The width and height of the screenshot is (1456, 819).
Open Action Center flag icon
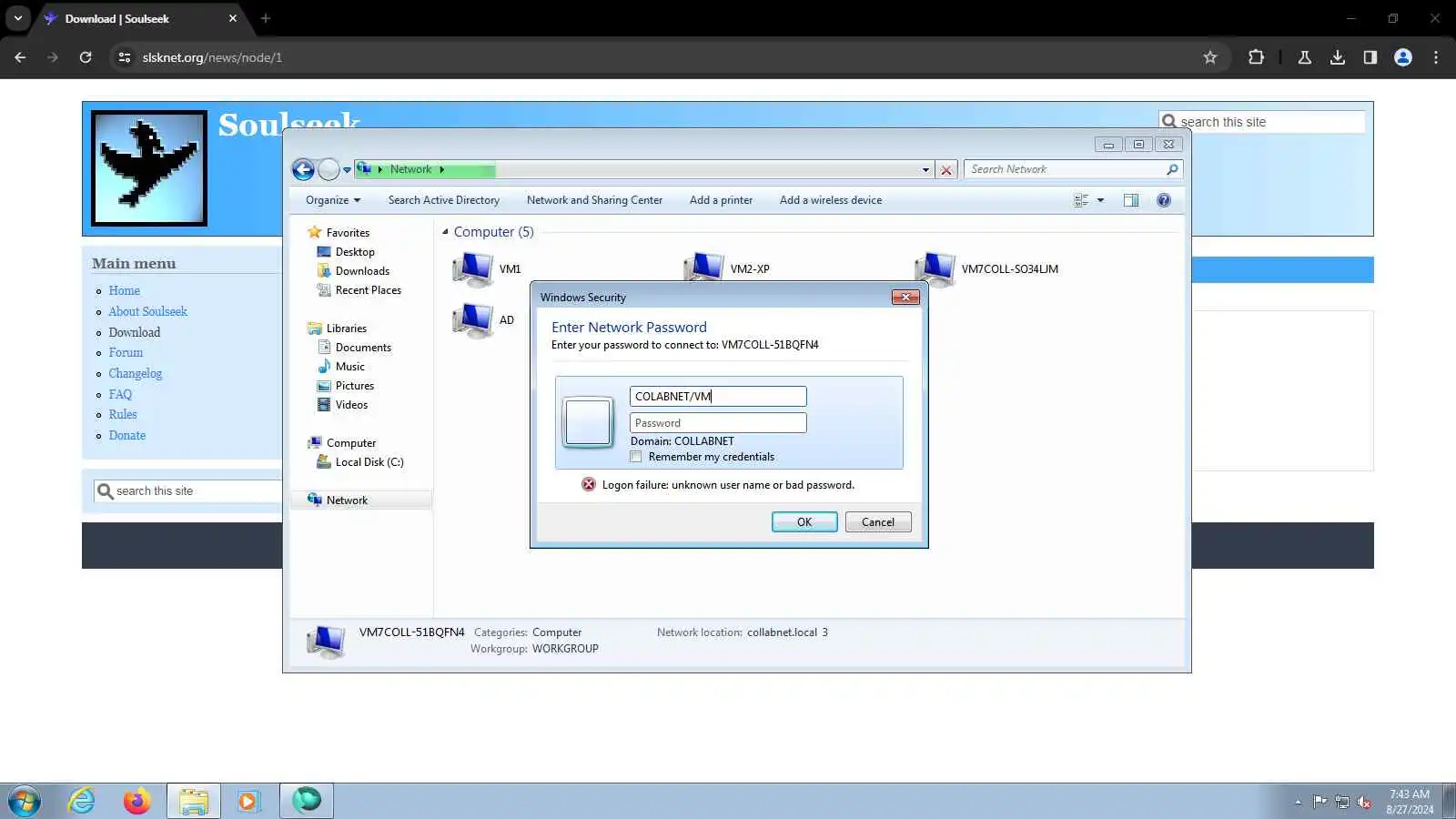tap(1319, 802)
